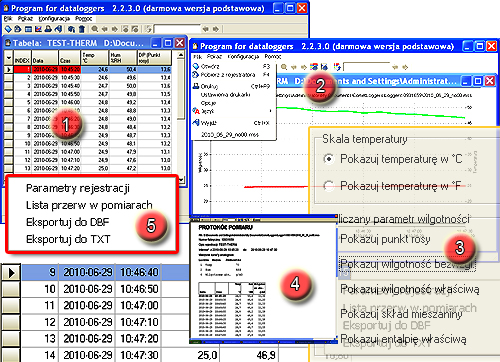Viewport: 500px width, 362px height.
Task: Click index 12 in the enlarged table
Action: tap(50, 322)
